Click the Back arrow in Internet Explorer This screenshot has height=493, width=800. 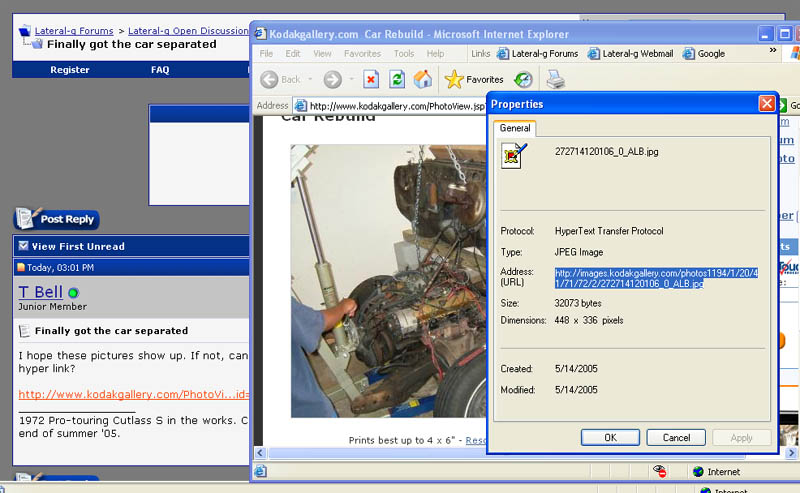tap(269, 80)
